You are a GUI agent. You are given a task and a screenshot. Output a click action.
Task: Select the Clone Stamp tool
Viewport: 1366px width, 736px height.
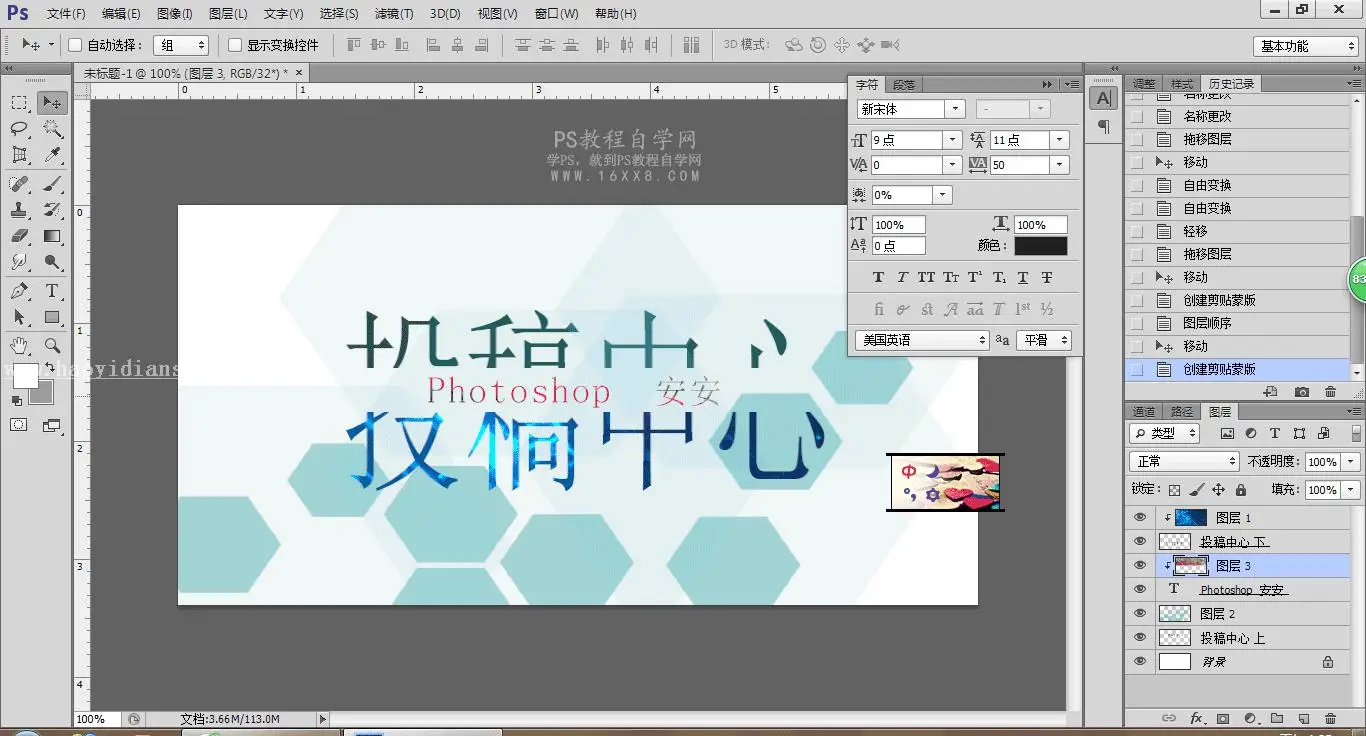pyautogui.click(x=19, y=210)
